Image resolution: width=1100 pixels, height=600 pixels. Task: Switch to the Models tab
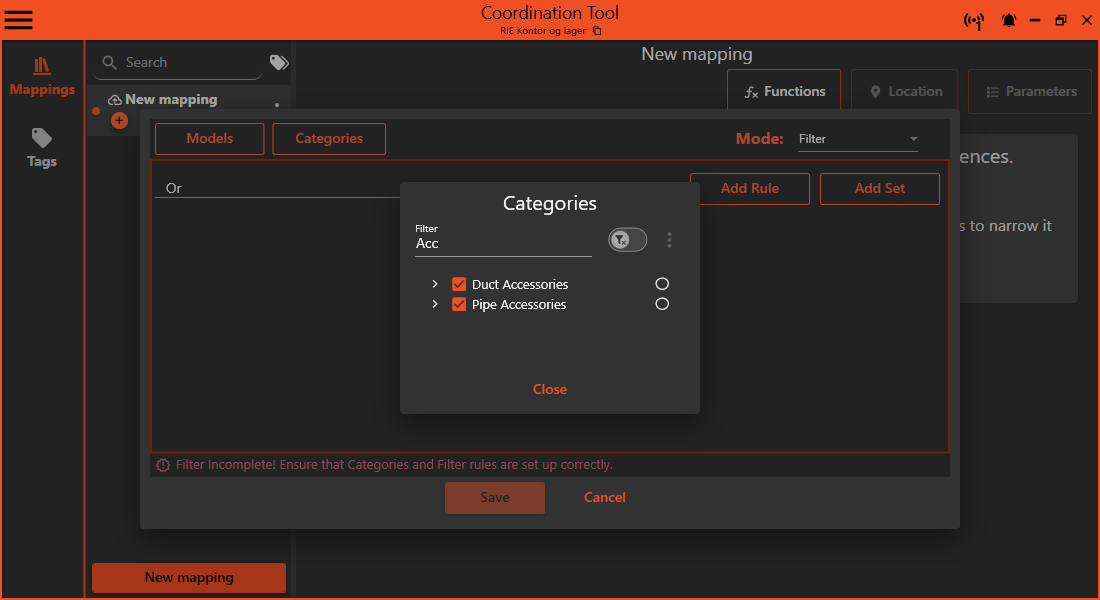209,139
